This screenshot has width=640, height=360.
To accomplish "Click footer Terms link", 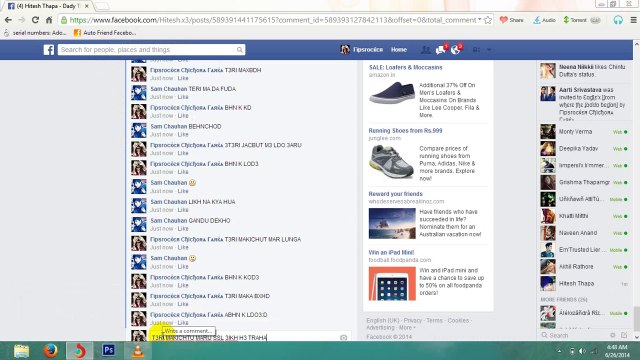I will (x=434, y=320).
